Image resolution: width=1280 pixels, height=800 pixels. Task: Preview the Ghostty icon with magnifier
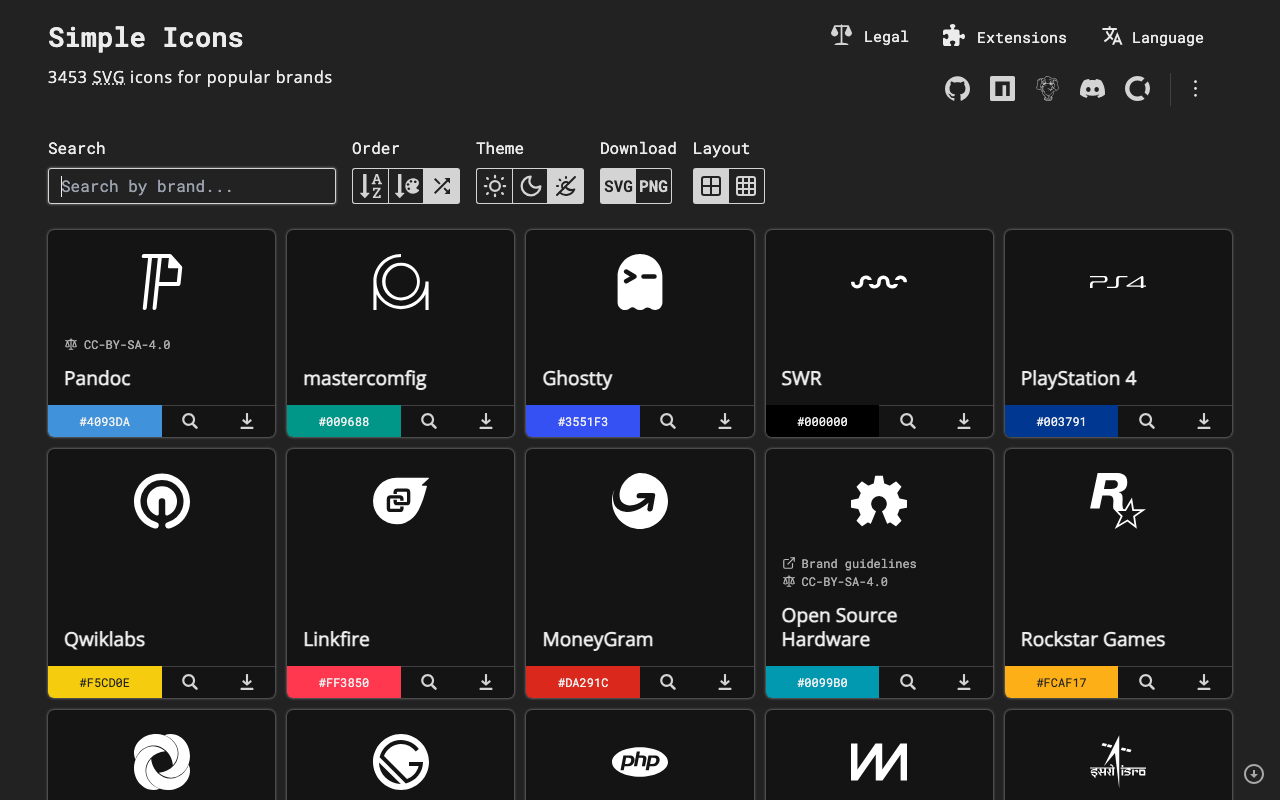pos(668,421)
